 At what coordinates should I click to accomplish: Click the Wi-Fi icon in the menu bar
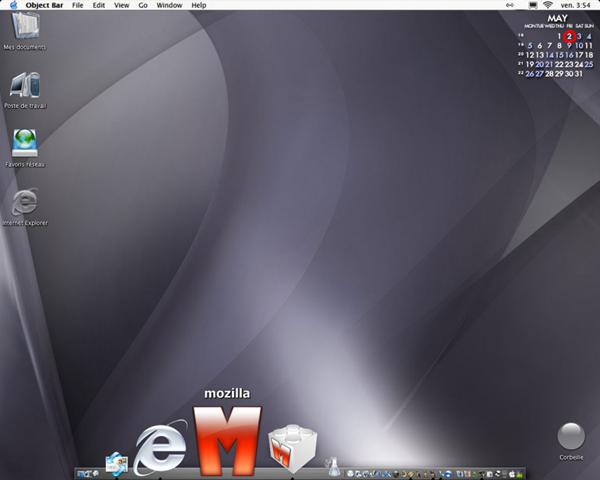tap(548, 5)
